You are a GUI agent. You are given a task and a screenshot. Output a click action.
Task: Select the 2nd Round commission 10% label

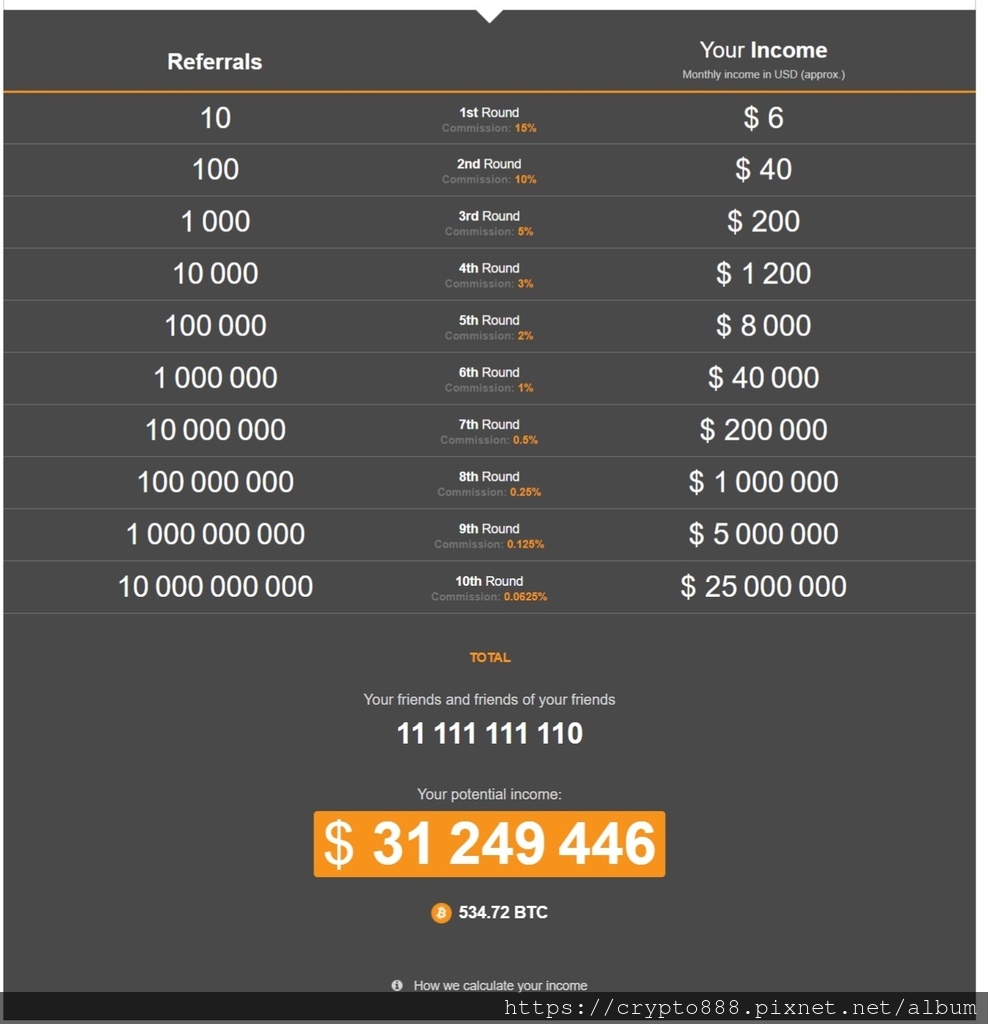(489, 171)
